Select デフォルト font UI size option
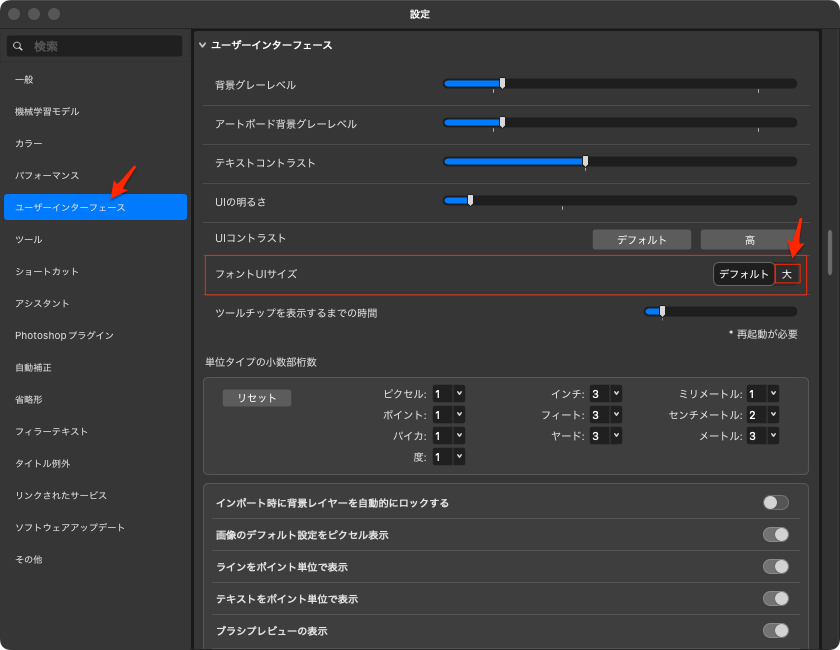Screen dimensions: 840x650 (744, 274)
